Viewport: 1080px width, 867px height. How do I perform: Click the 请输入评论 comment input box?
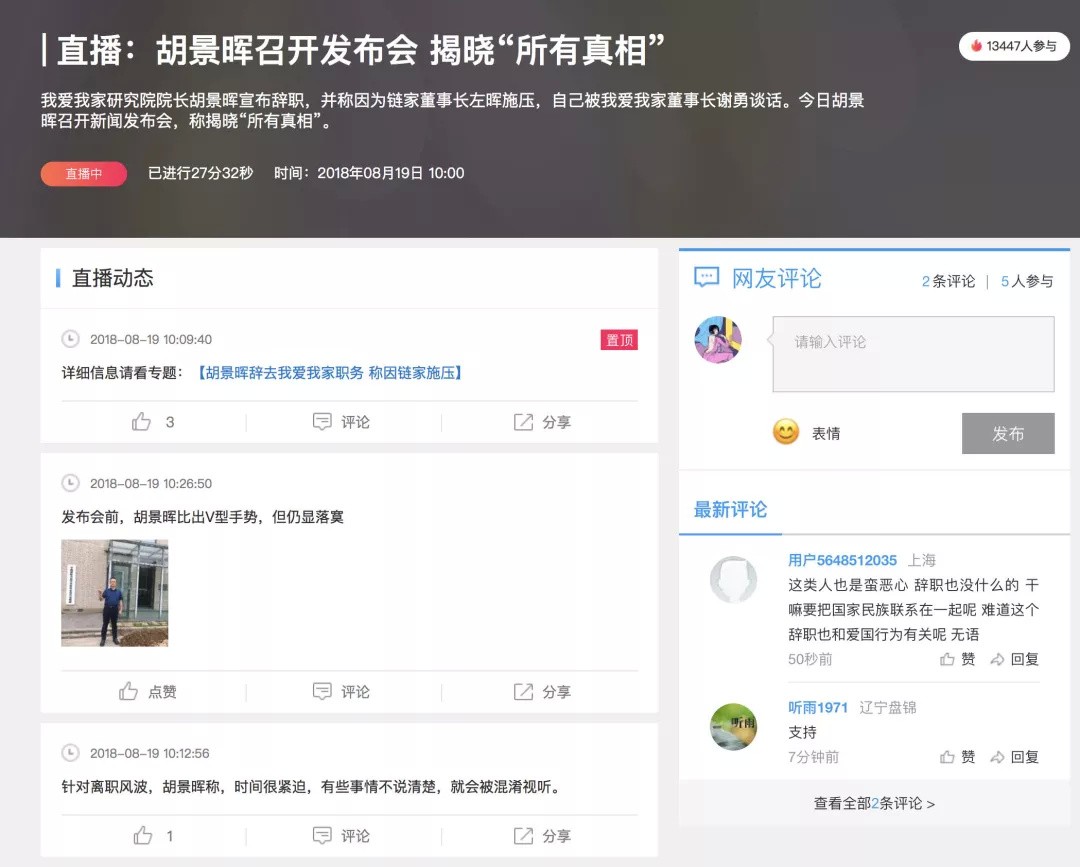(x=912, y=354)
